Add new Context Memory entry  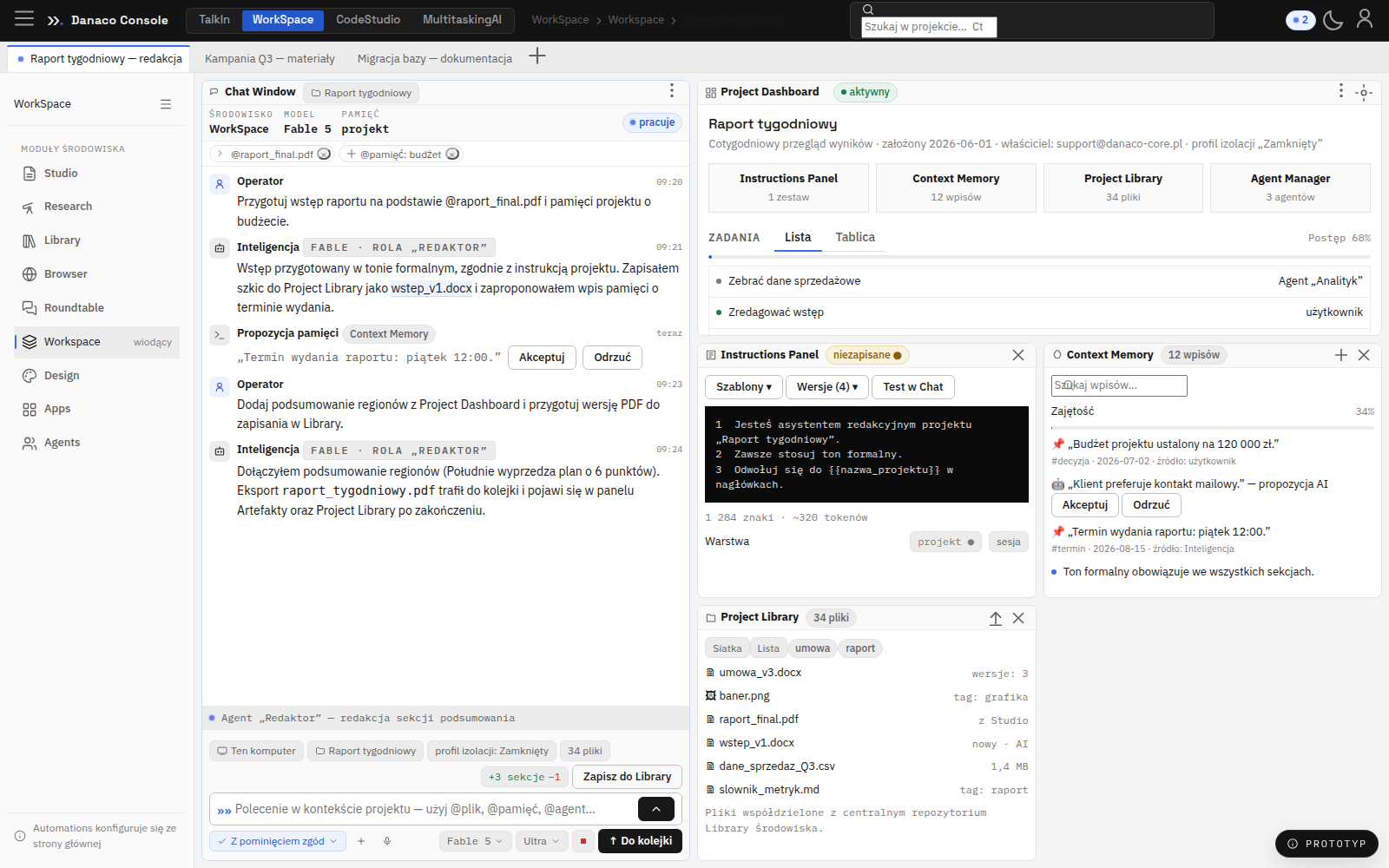pos(1341,355)
